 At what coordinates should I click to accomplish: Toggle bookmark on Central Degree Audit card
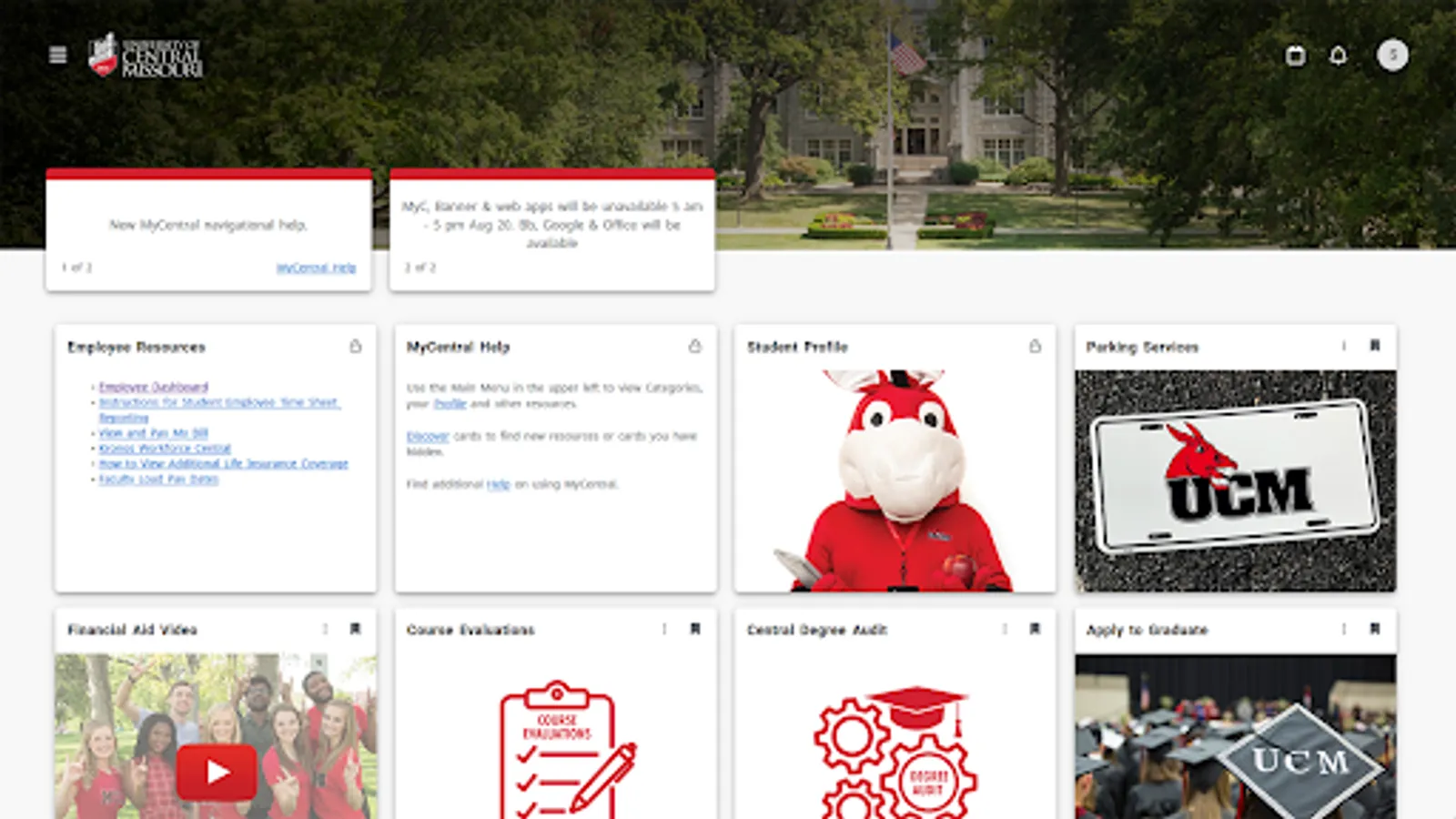point(1035,629)
